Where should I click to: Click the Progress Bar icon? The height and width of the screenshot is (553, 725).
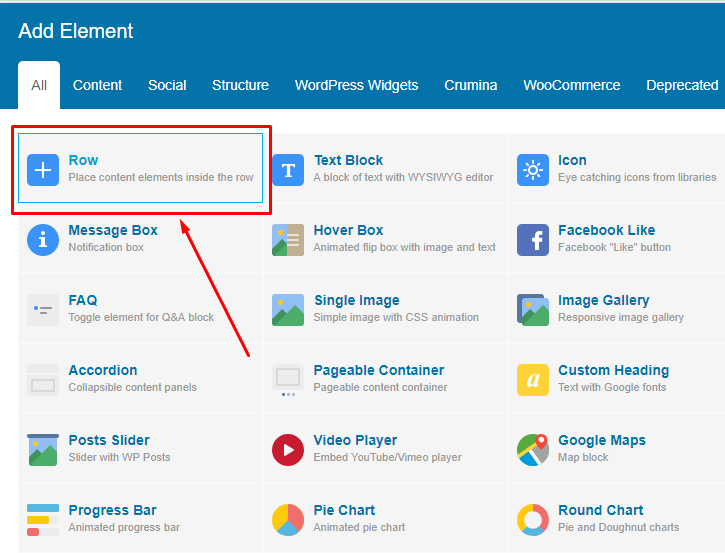pos(43,520)
